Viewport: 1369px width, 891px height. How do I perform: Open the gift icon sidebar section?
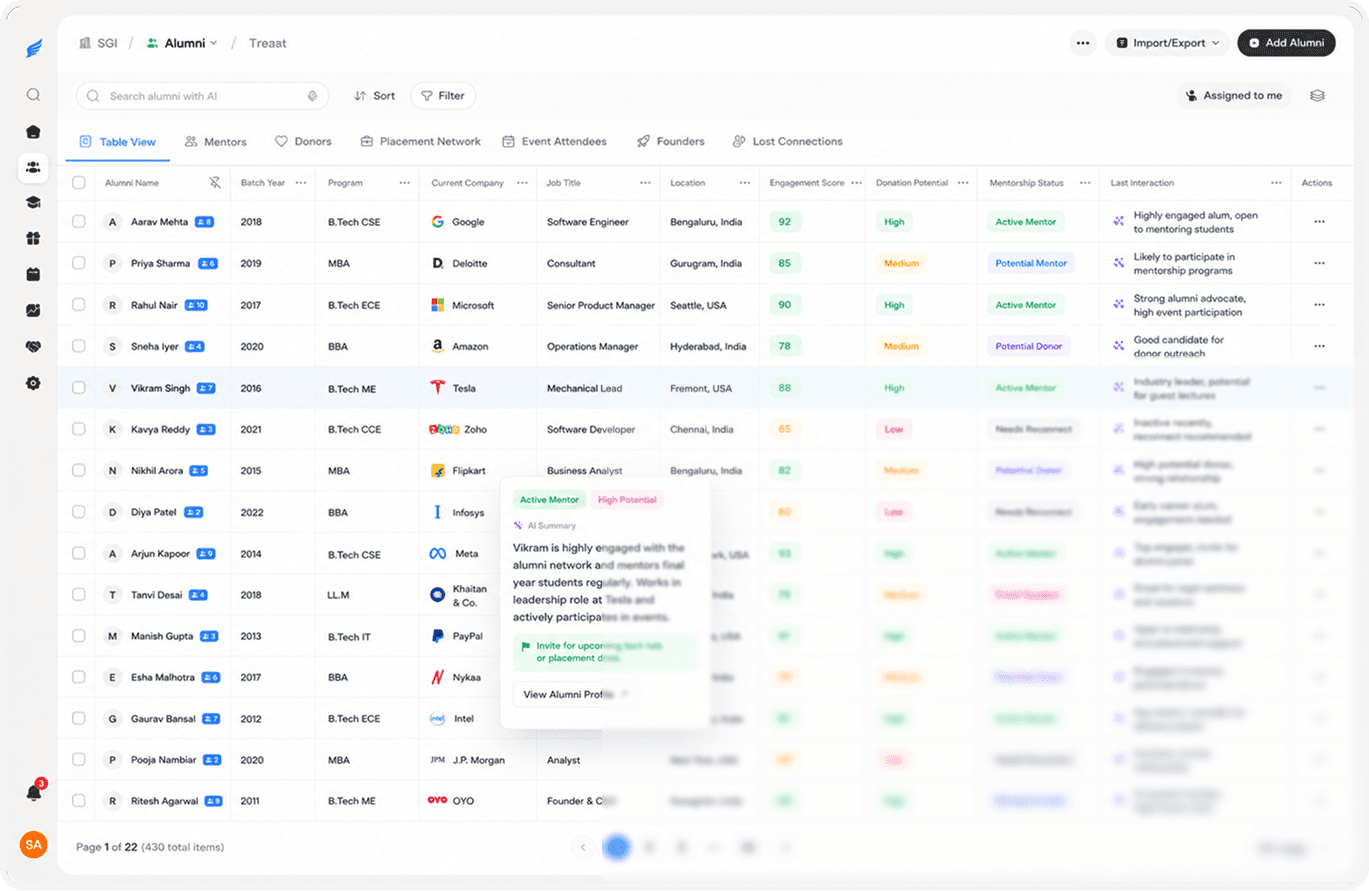[33, 239]
